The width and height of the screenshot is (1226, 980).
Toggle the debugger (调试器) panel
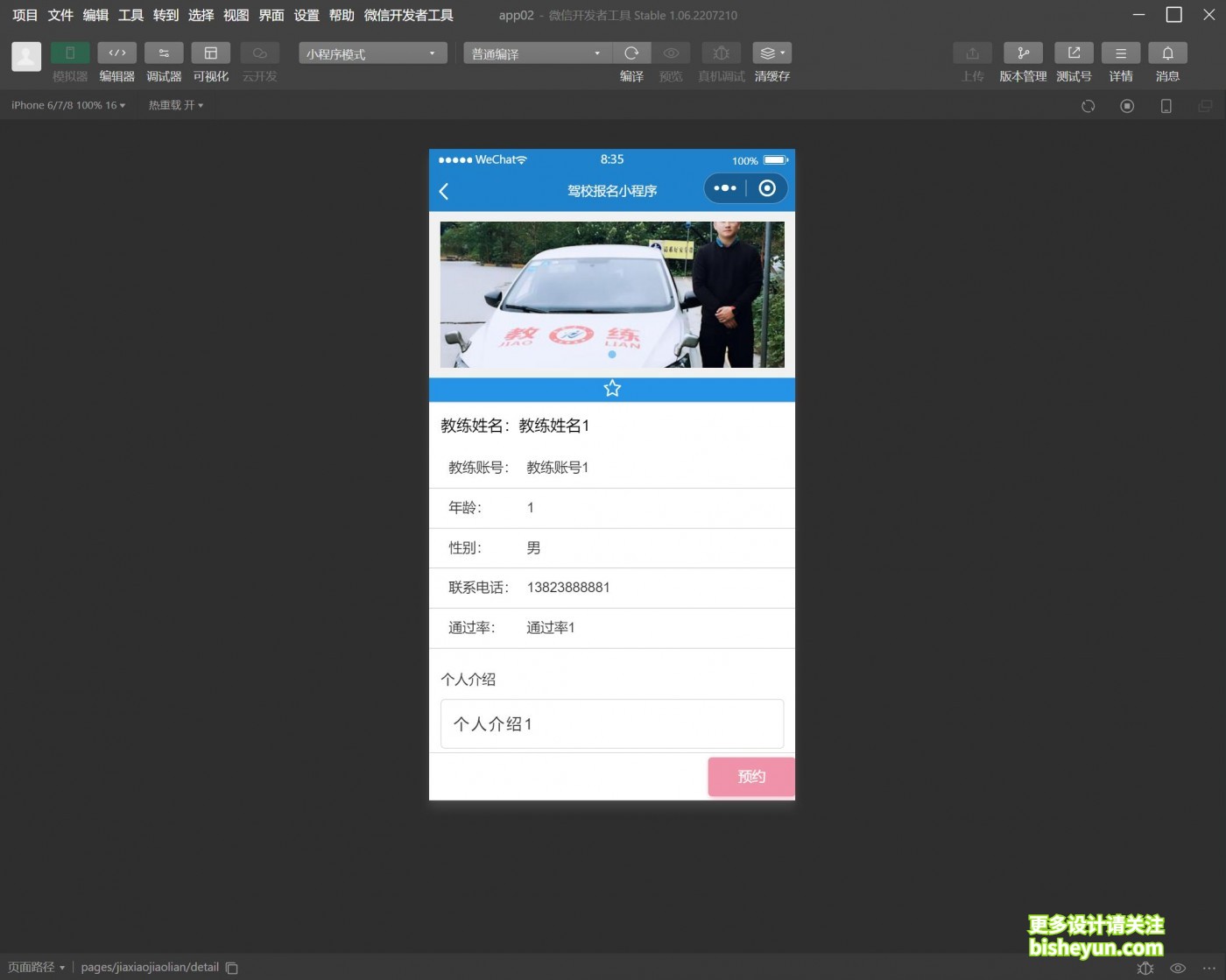tap(164, 53)
